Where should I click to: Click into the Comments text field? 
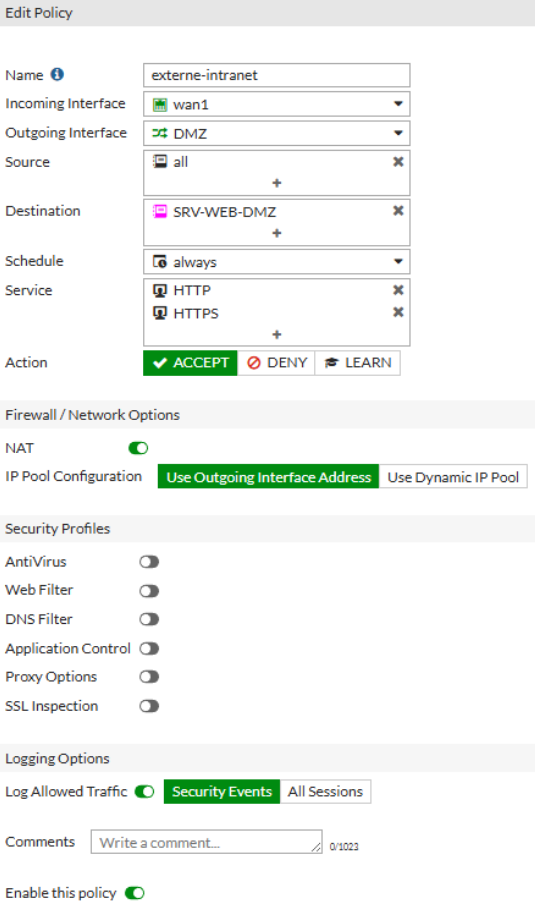[206, 842]
